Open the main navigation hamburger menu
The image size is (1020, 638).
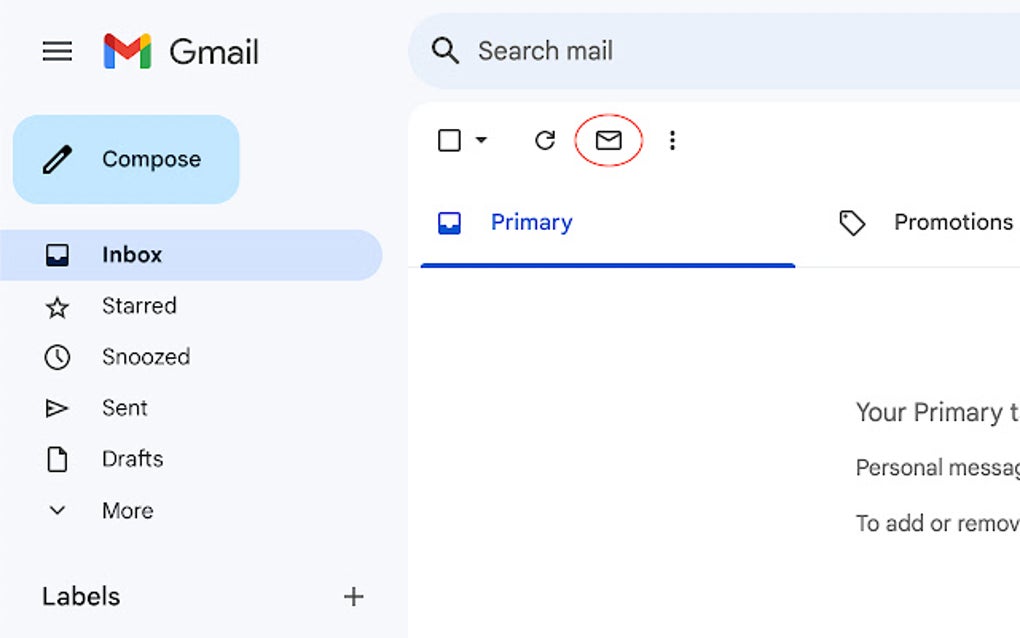(x=57, y=51)
